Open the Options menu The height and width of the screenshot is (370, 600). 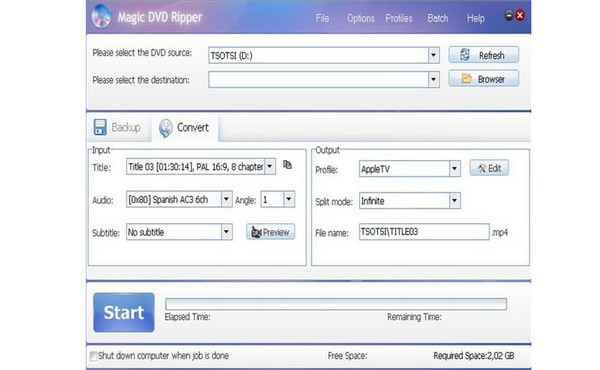pos(360,18)
